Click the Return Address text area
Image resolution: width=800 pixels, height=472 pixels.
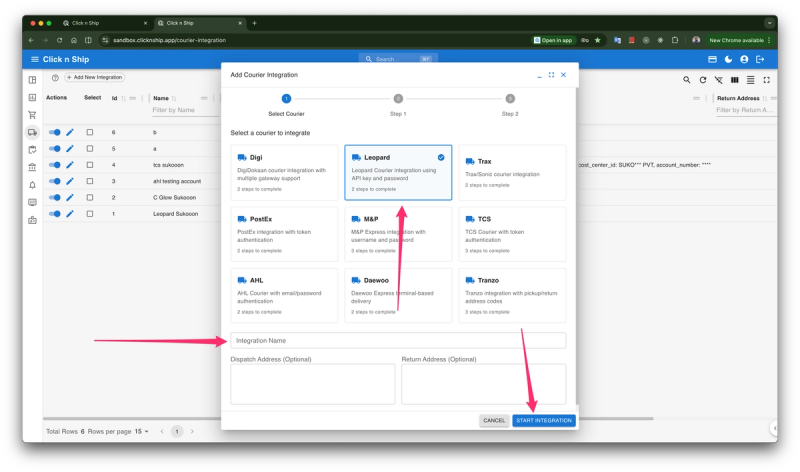click(x=484, y=384)
